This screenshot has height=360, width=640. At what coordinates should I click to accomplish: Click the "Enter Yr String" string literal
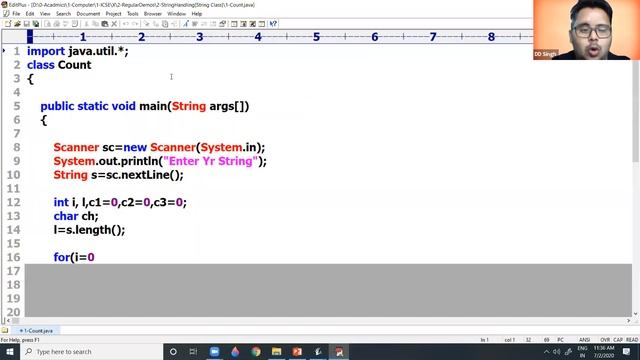pos(211,161)
